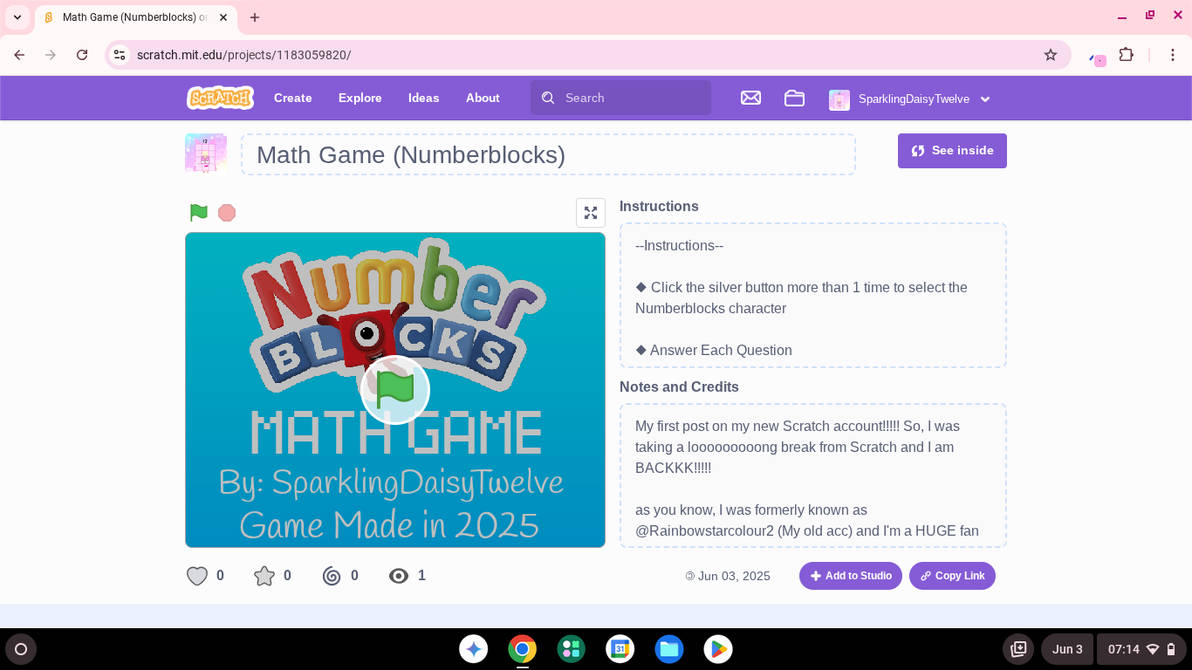Click the search magnifier icon
Screen dimensions: 1192x670
click(548, 98)
